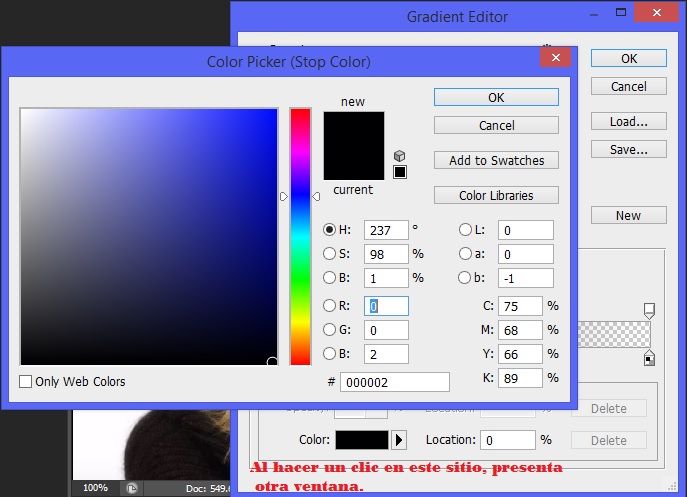Select the opacity stop above gradient bar

[649, 310]
